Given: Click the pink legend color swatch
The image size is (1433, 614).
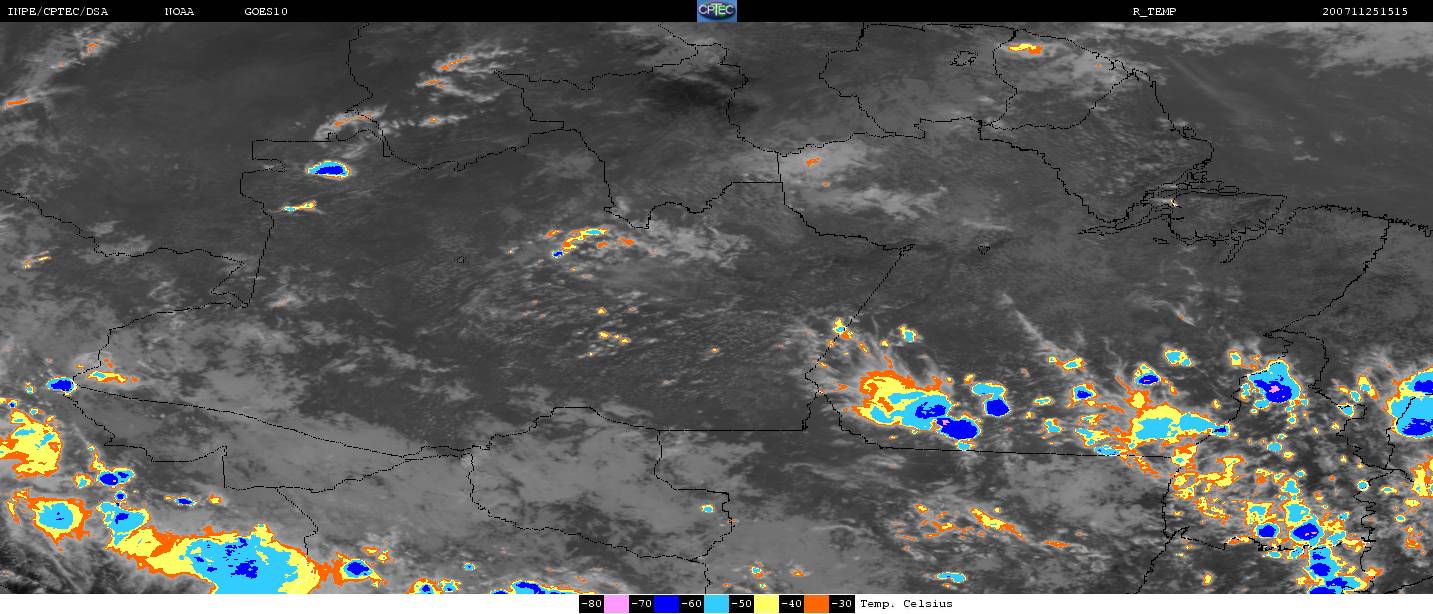Looking at the screenshot, I should tap(616, 604).
